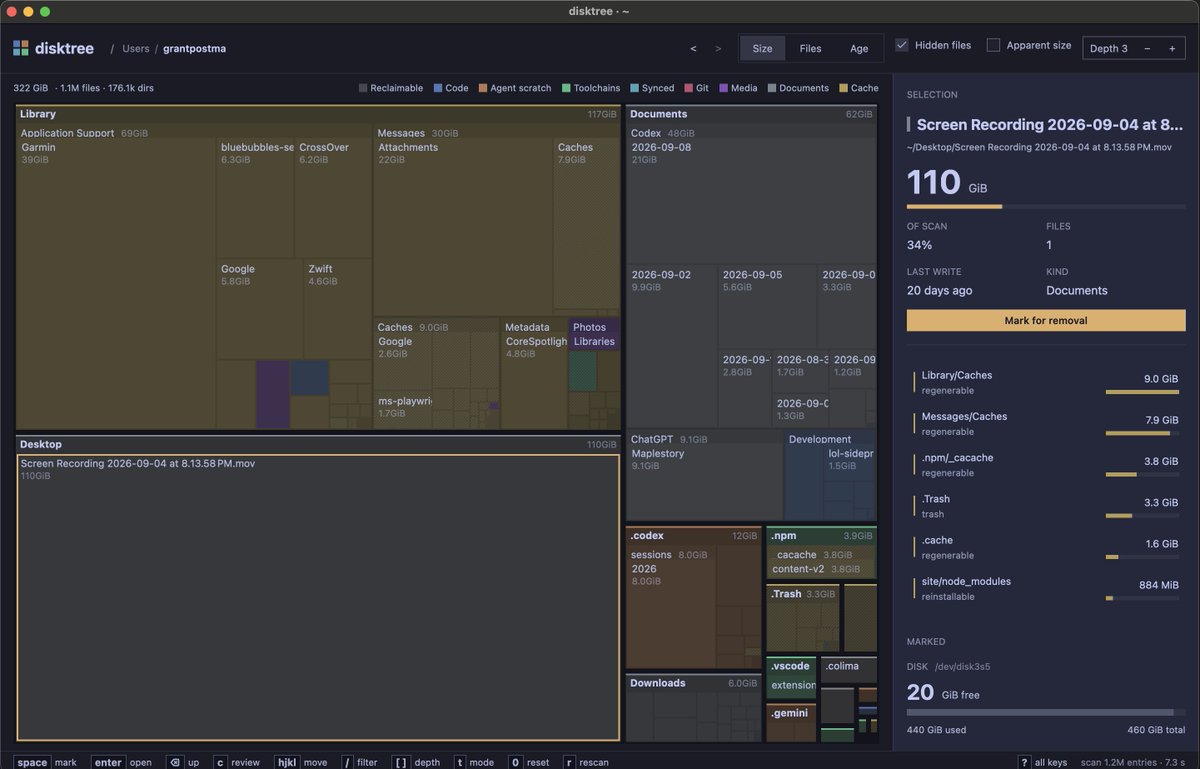1200x769 pixels.
Task: Click the backspace up key icon
Action: (174, 762)
